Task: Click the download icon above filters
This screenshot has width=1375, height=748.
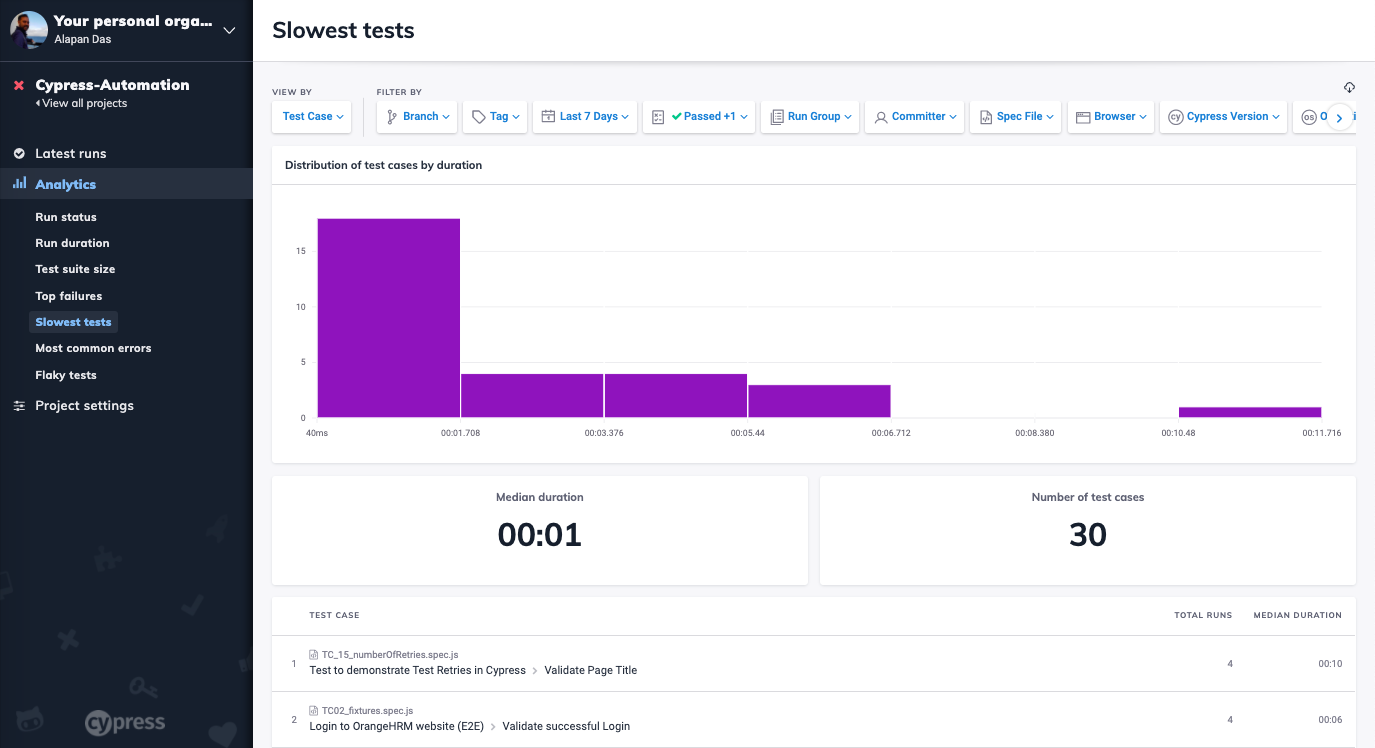Action: (1349, 87)
